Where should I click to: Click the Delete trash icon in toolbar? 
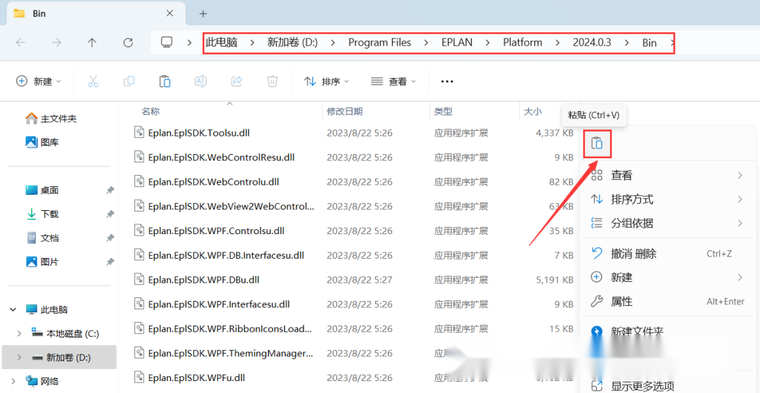point(272,81)
